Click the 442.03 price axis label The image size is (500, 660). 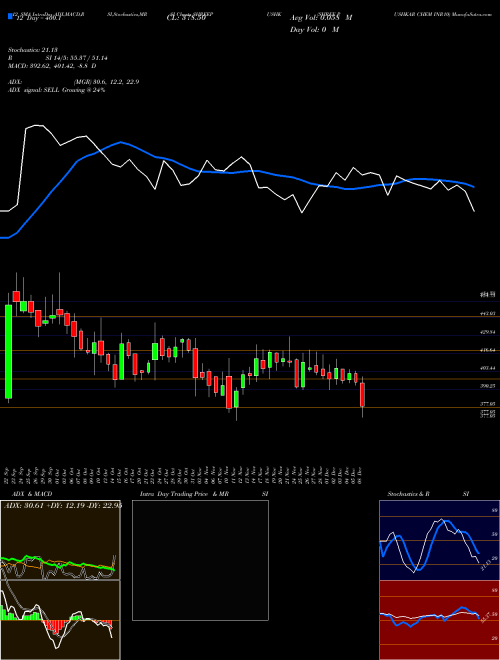point(488,314)
